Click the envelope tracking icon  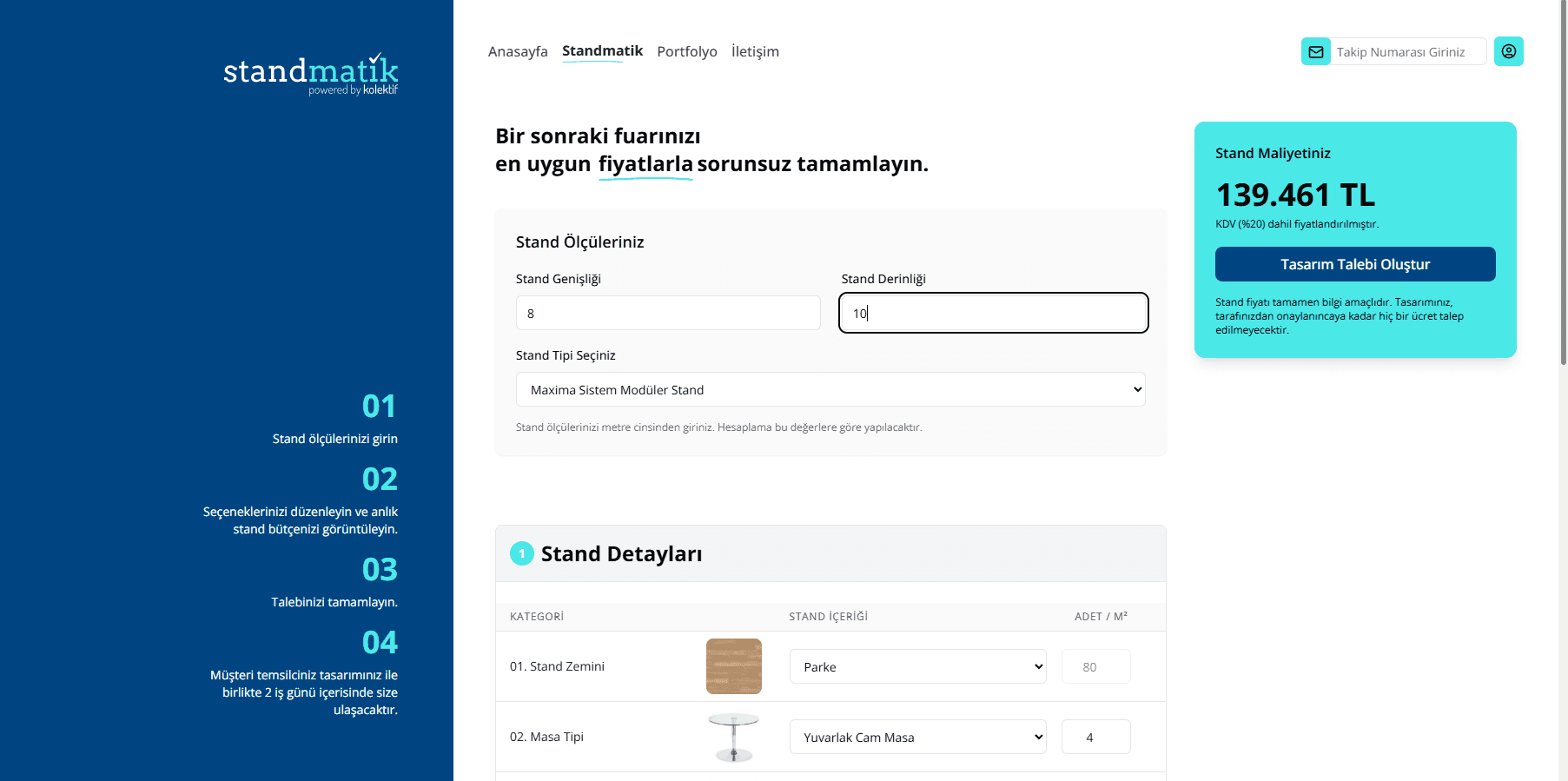pos(1316,52)
